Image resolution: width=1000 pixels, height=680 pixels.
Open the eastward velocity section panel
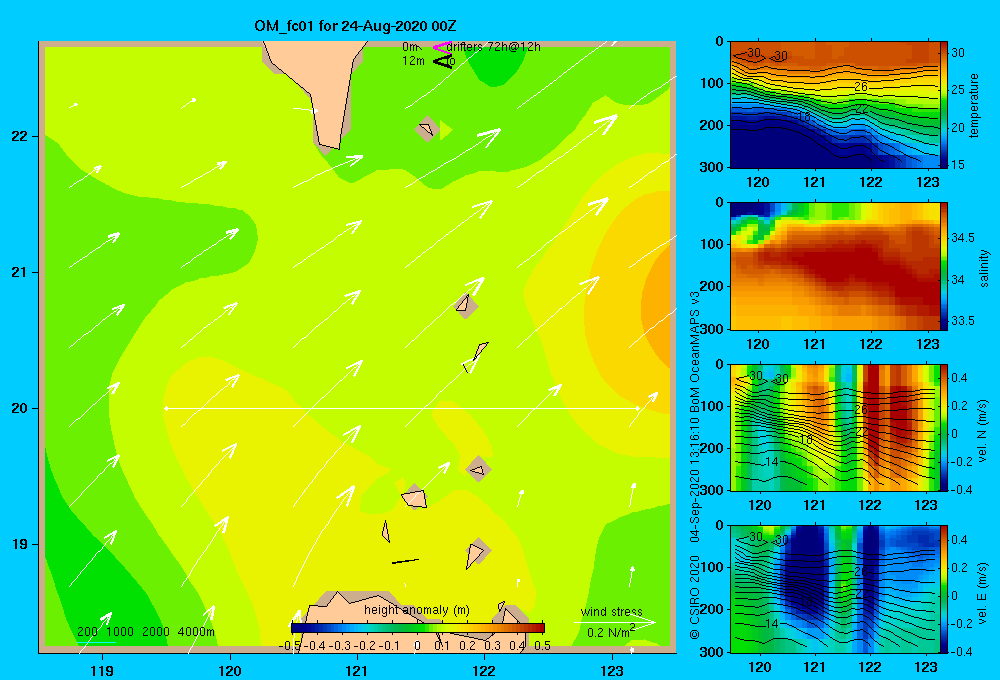[834, 589]
